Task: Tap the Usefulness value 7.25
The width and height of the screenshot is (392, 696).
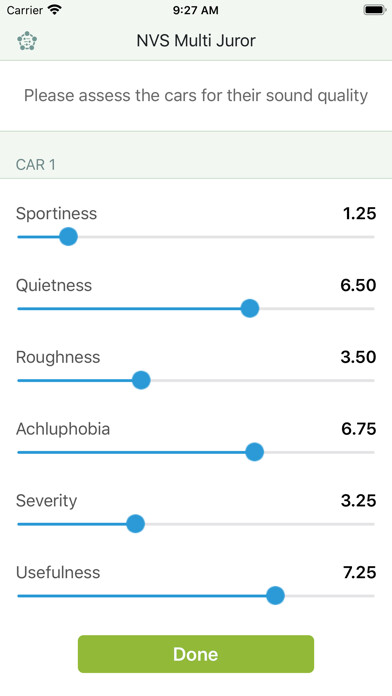Action: click(360, 573)
